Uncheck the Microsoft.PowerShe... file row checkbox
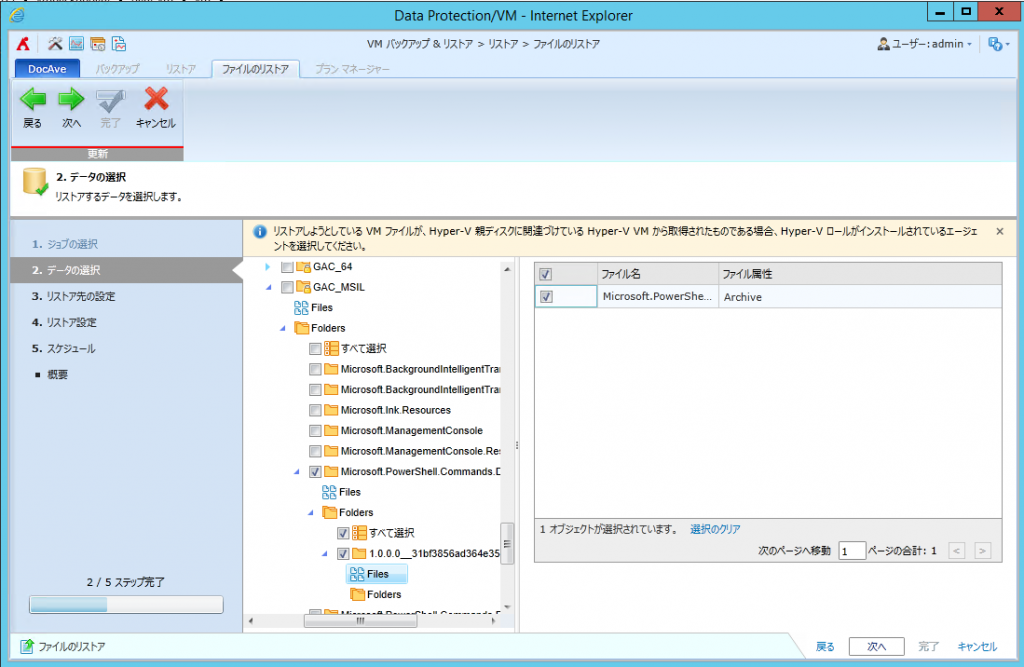1024x667 pixels. point(546,297)
